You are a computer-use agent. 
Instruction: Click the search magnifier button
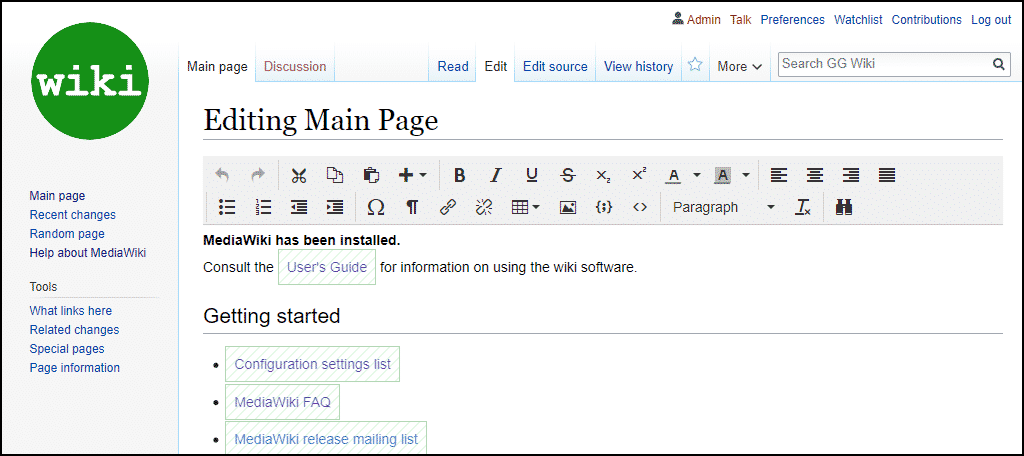click(998, 64)
